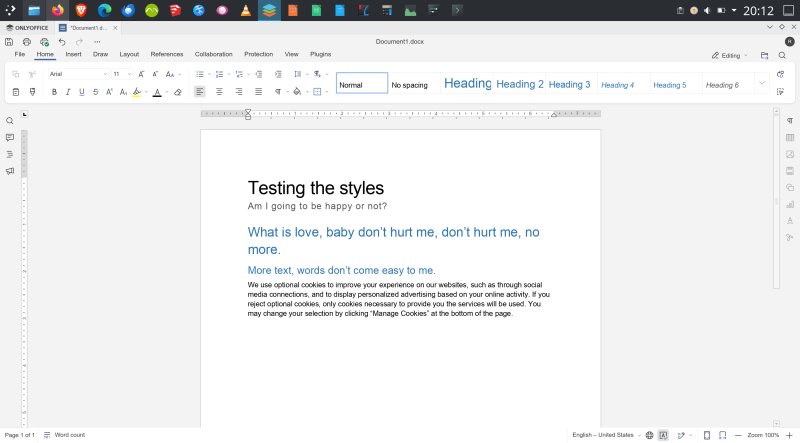The height and width of the screenshot is (443, 800).
Task: Open the Editing mode dropdown
Action: [730, 55]
